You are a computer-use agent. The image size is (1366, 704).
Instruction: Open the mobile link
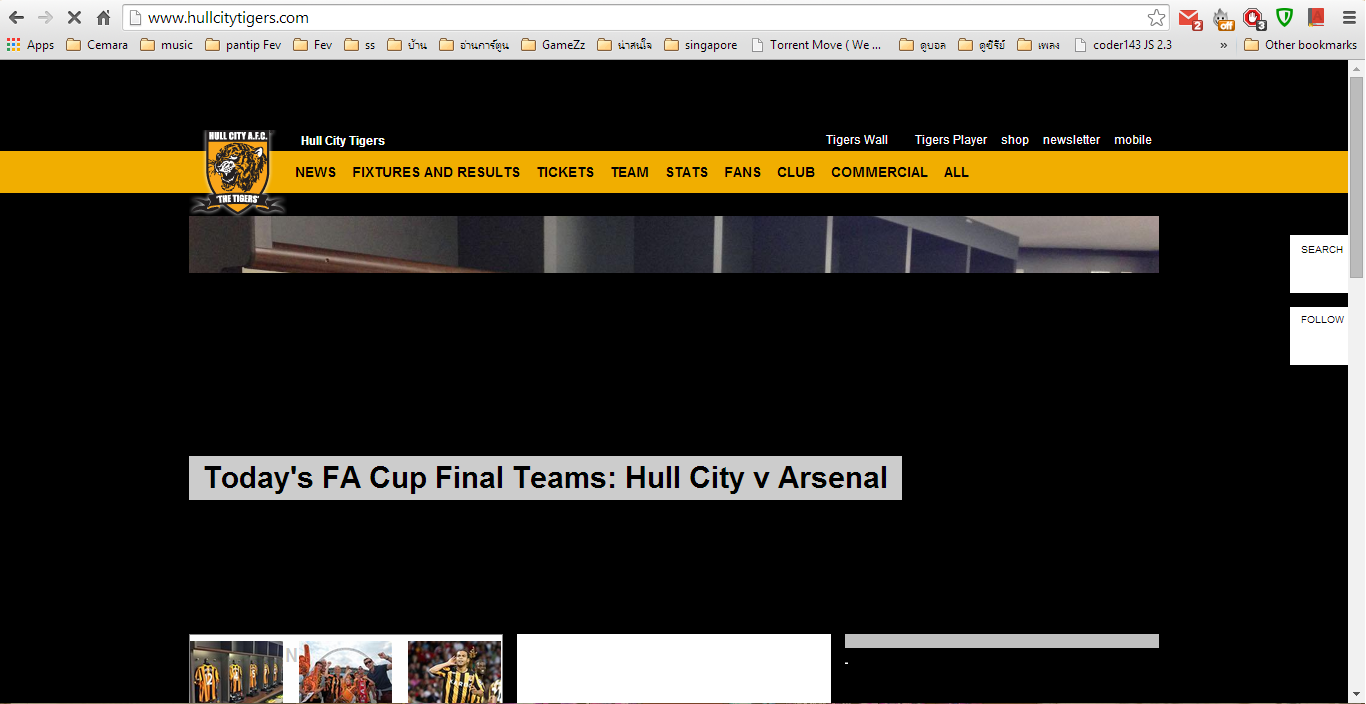1133,140
